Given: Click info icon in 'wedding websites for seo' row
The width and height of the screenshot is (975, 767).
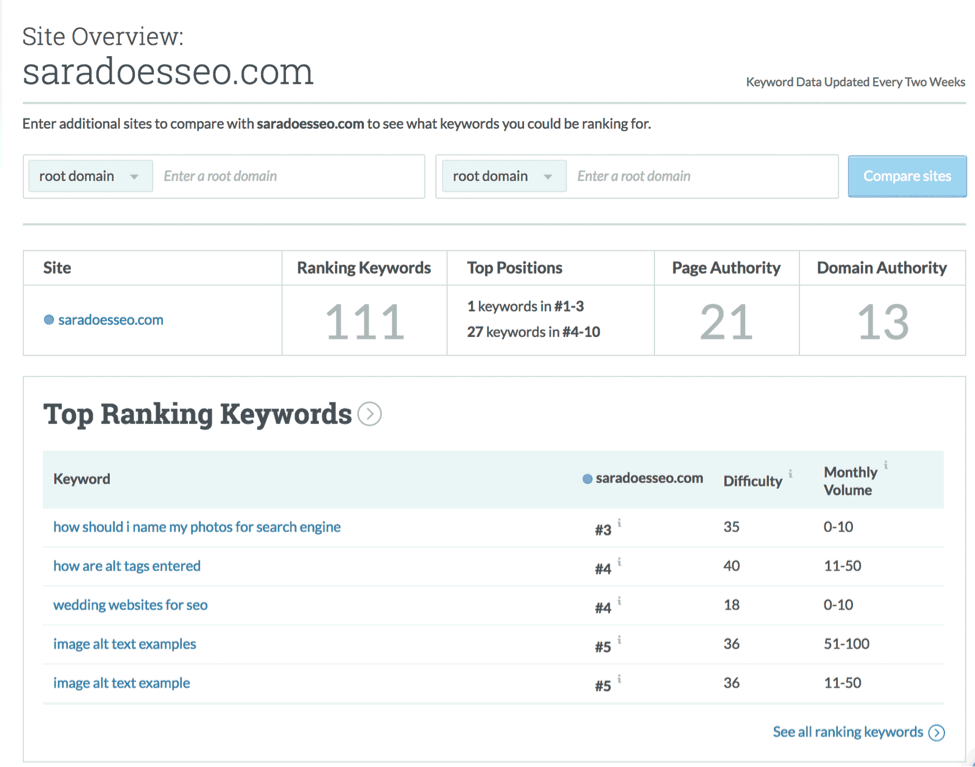Looking at the screenshot, I should pos(620,601).
